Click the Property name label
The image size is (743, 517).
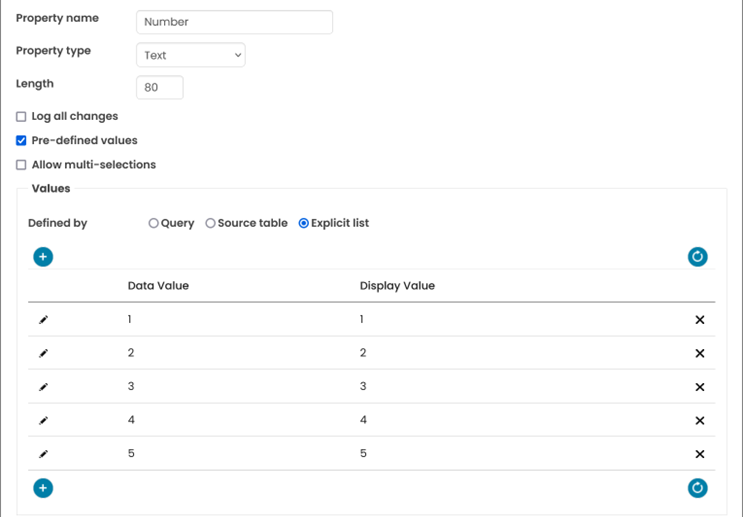click(x=57, y=18)
